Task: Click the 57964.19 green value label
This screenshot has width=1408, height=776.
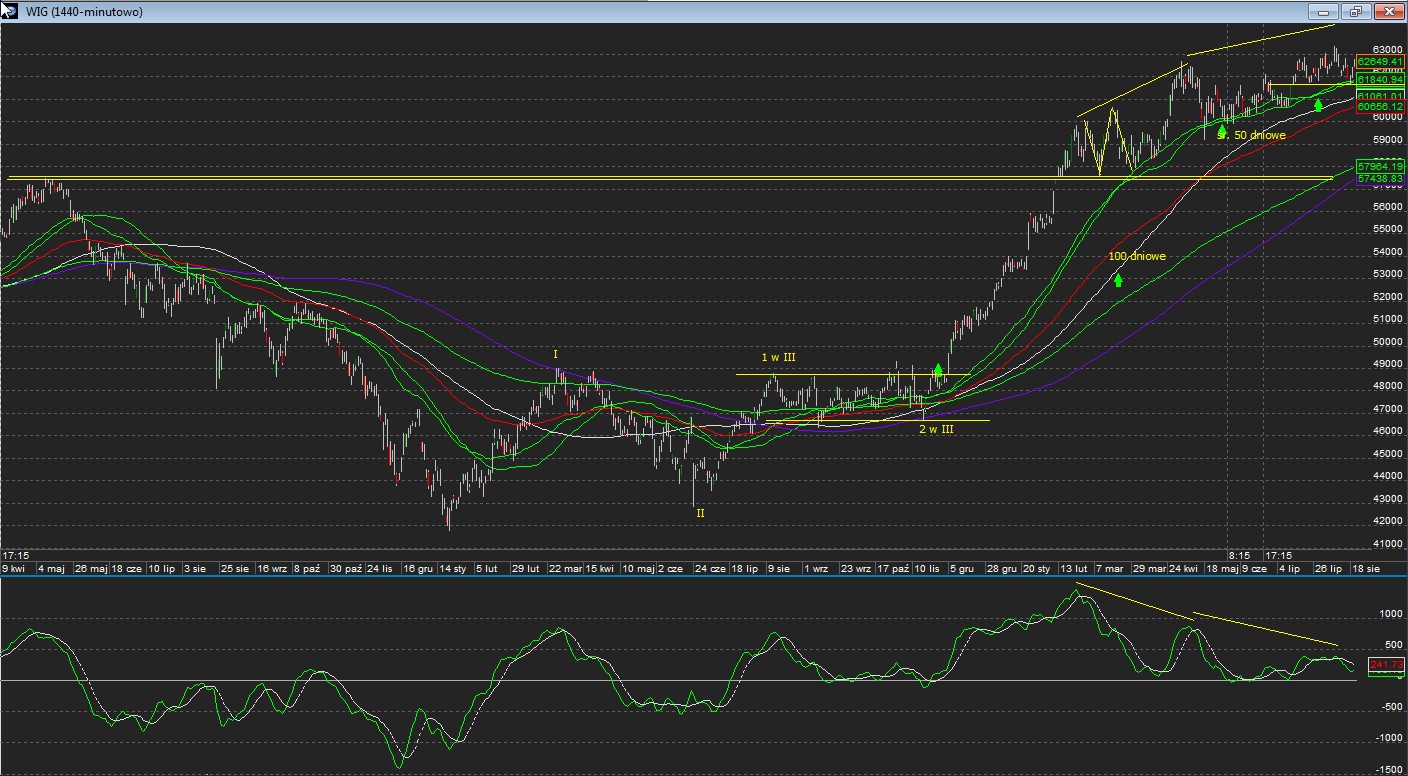Action: click(x=1380, y=166)
